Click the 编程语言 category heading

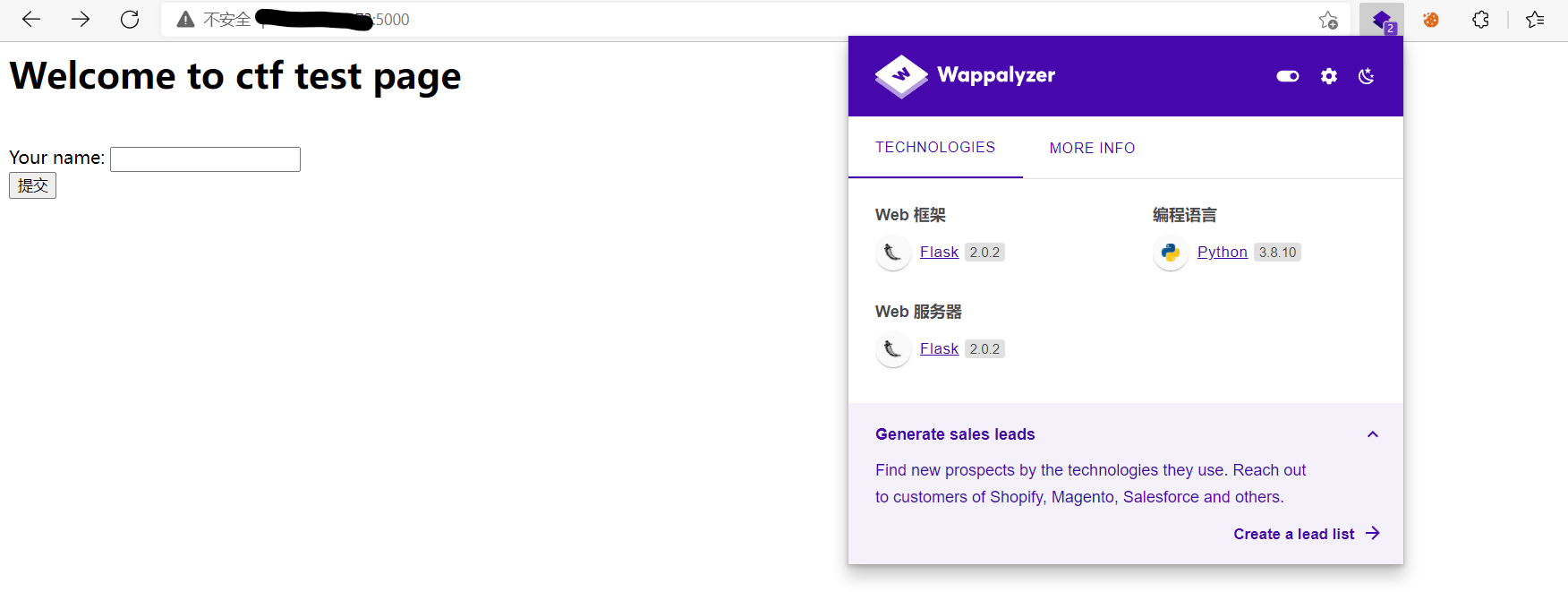point(1184,215)
